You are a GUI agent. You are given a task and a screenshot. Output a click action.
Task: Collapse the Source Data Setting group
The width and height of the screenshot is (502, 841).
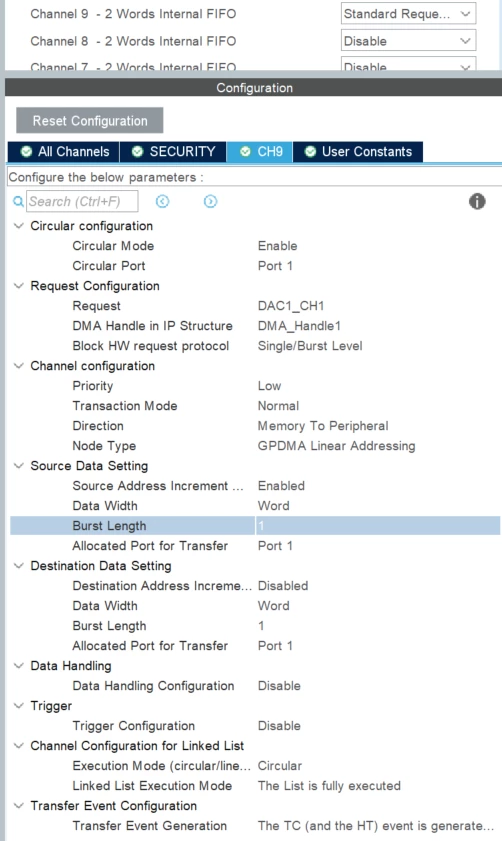point(19,466)
